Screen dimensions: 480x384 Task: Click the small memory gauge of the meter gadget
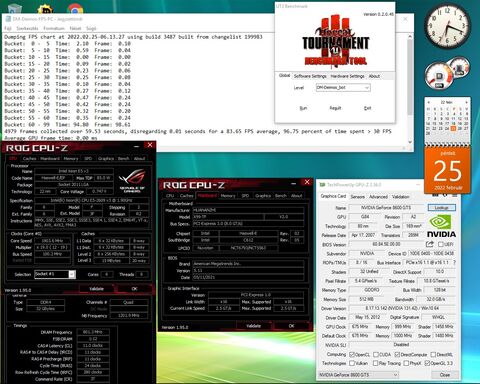pyautogui.click(x=459, y=67)
